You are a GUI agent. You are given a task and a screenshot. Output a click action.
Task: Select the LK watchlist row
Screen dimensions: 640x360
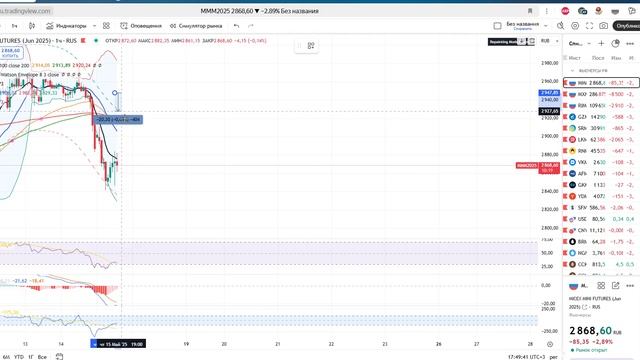coord(601,140)
